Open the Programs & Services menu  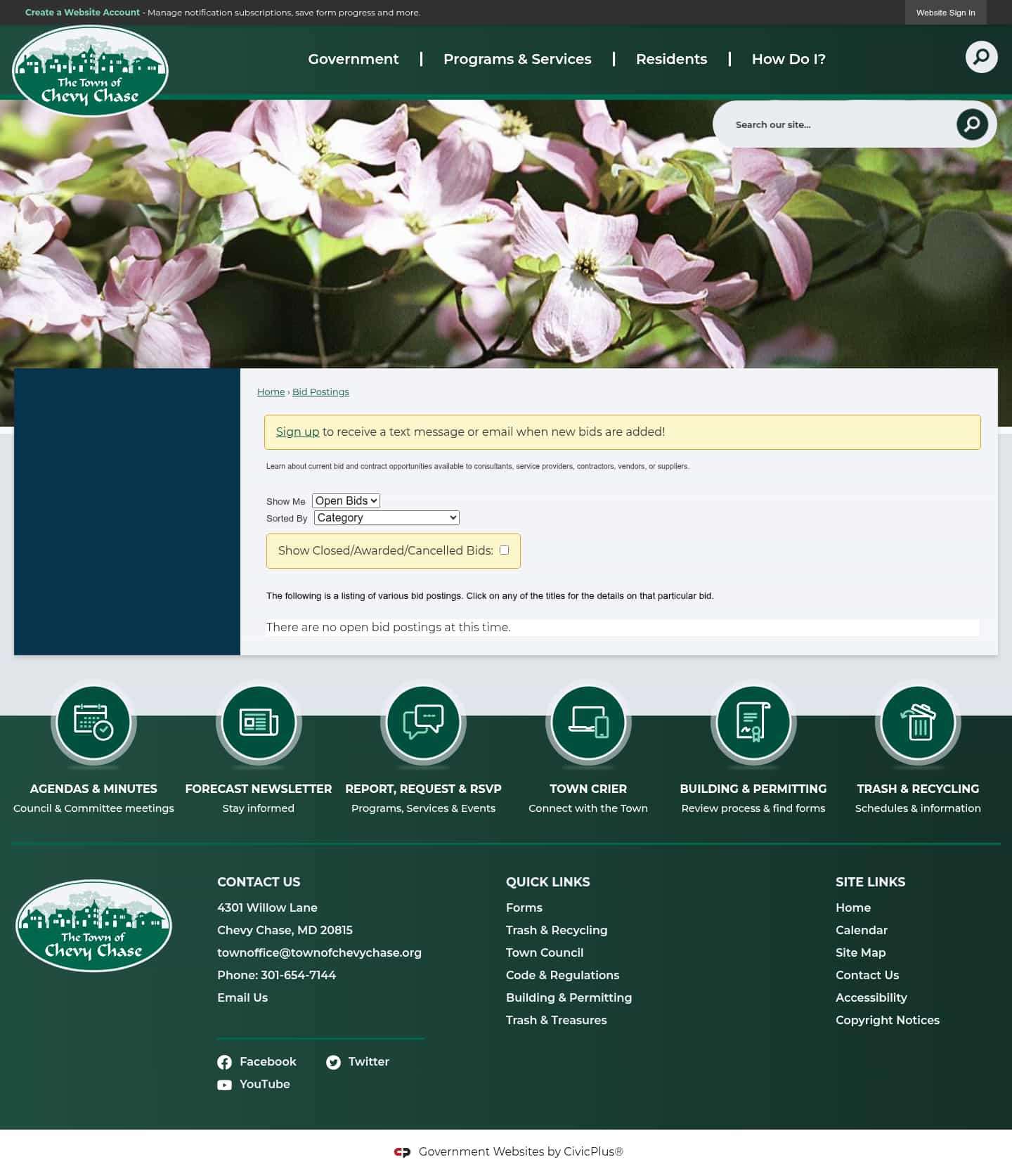(517, 59)
